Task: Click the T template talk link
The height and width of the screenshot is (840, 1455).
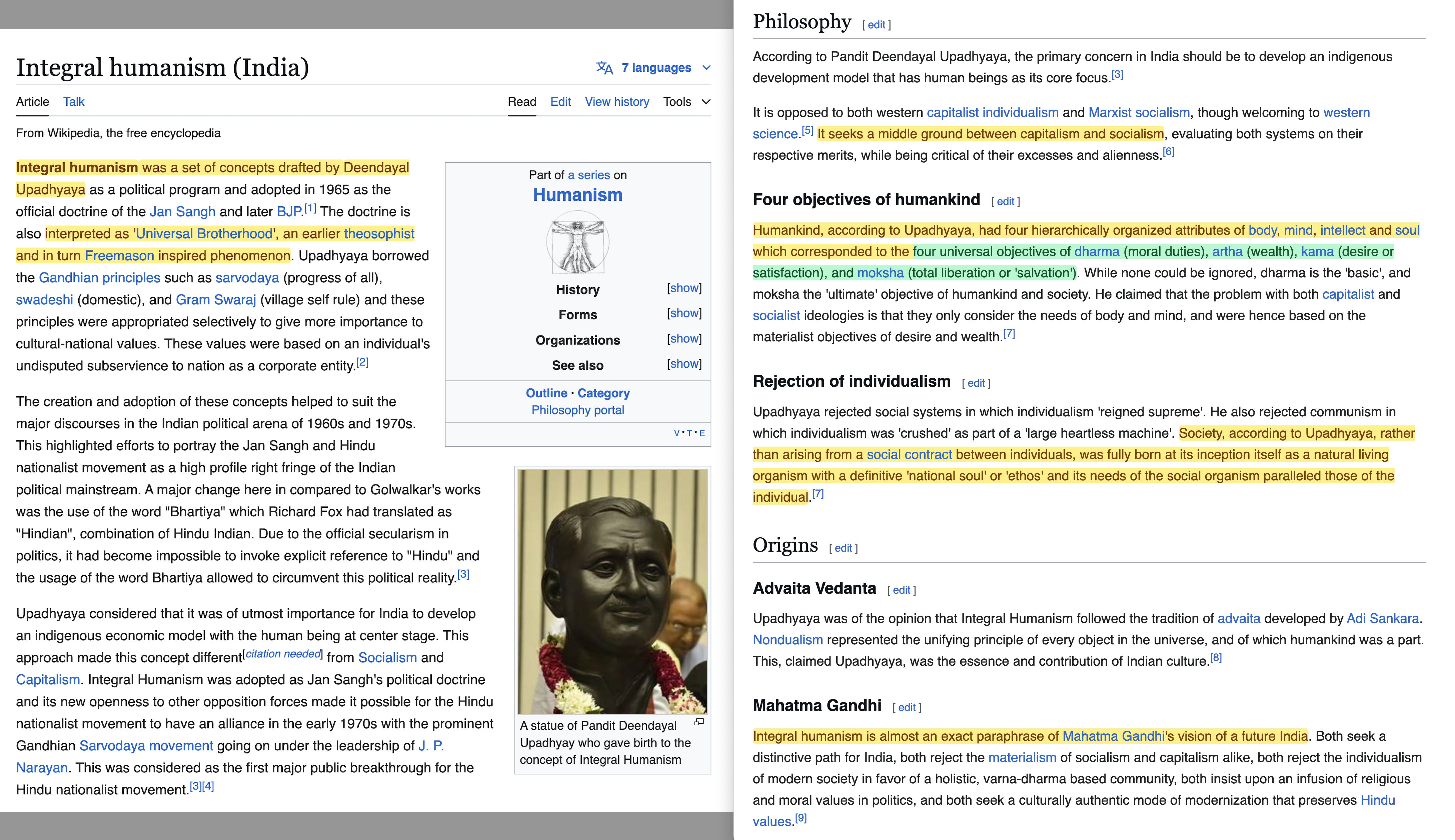Action: (689, 433)
